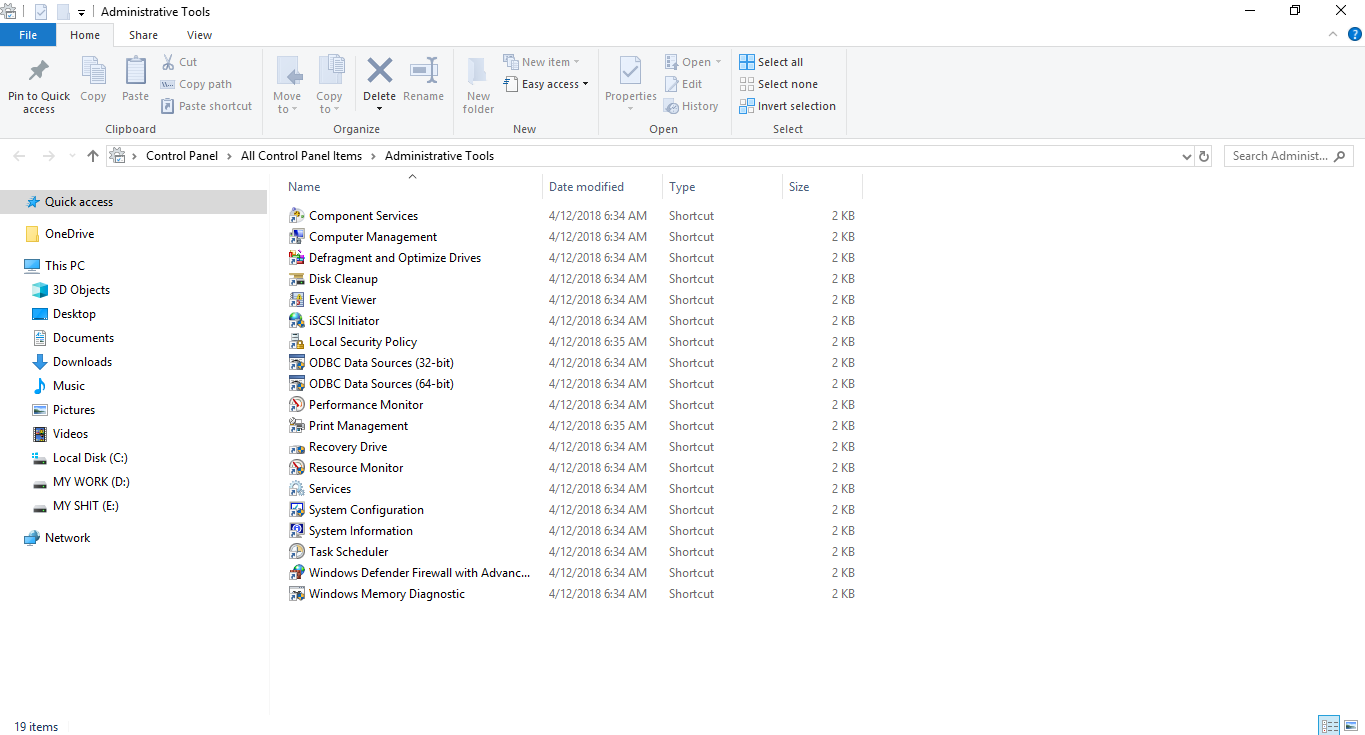Click Control Panel in the address breadcrumb
This screenshot has width=1365, height=735.
pos(182,156)
